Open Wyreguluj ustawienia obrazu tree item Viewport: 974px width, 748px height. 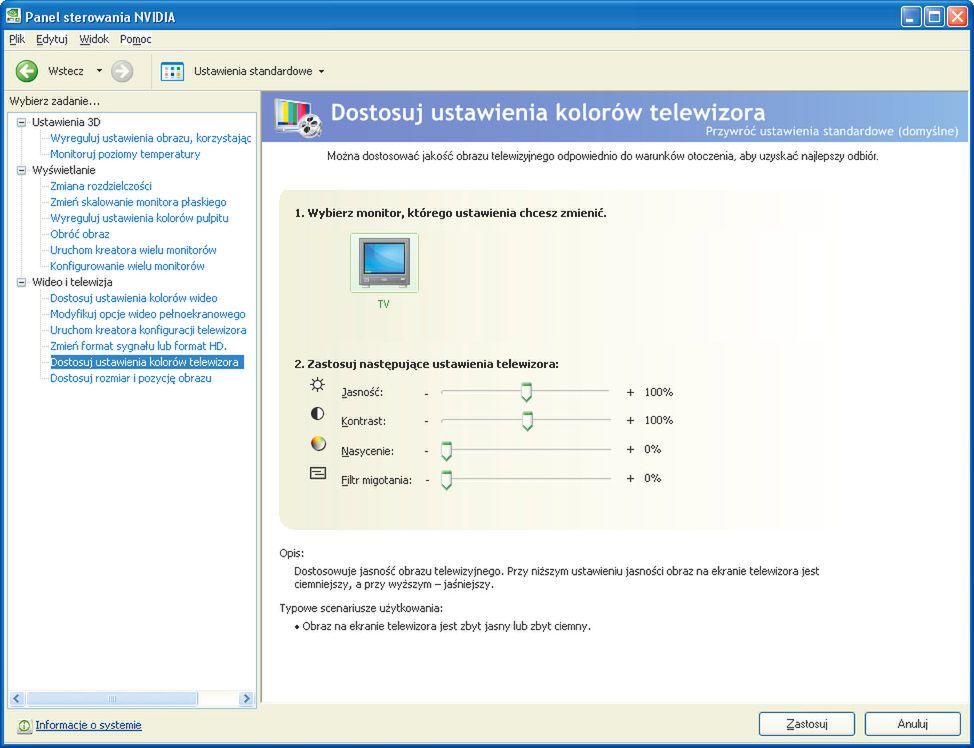click(150, 138)
